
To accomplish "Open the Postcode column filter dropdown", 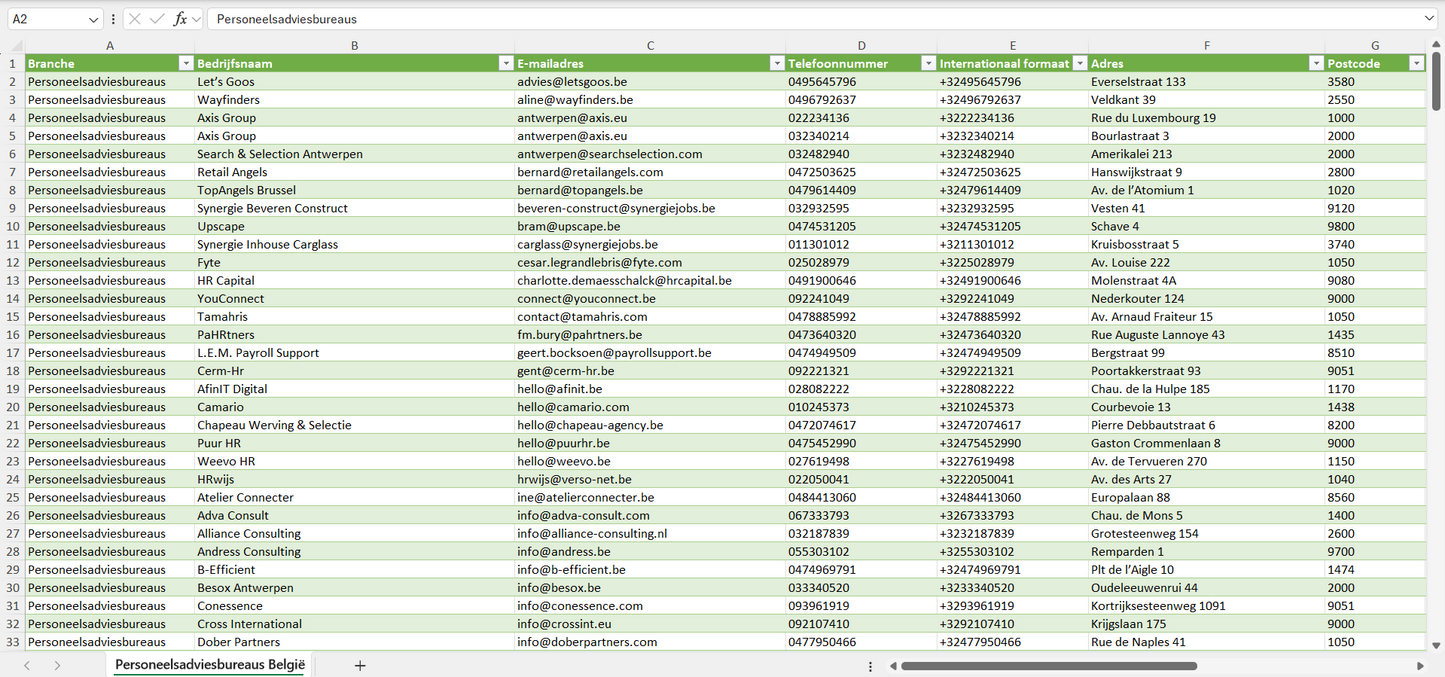I will (1416, 63).
